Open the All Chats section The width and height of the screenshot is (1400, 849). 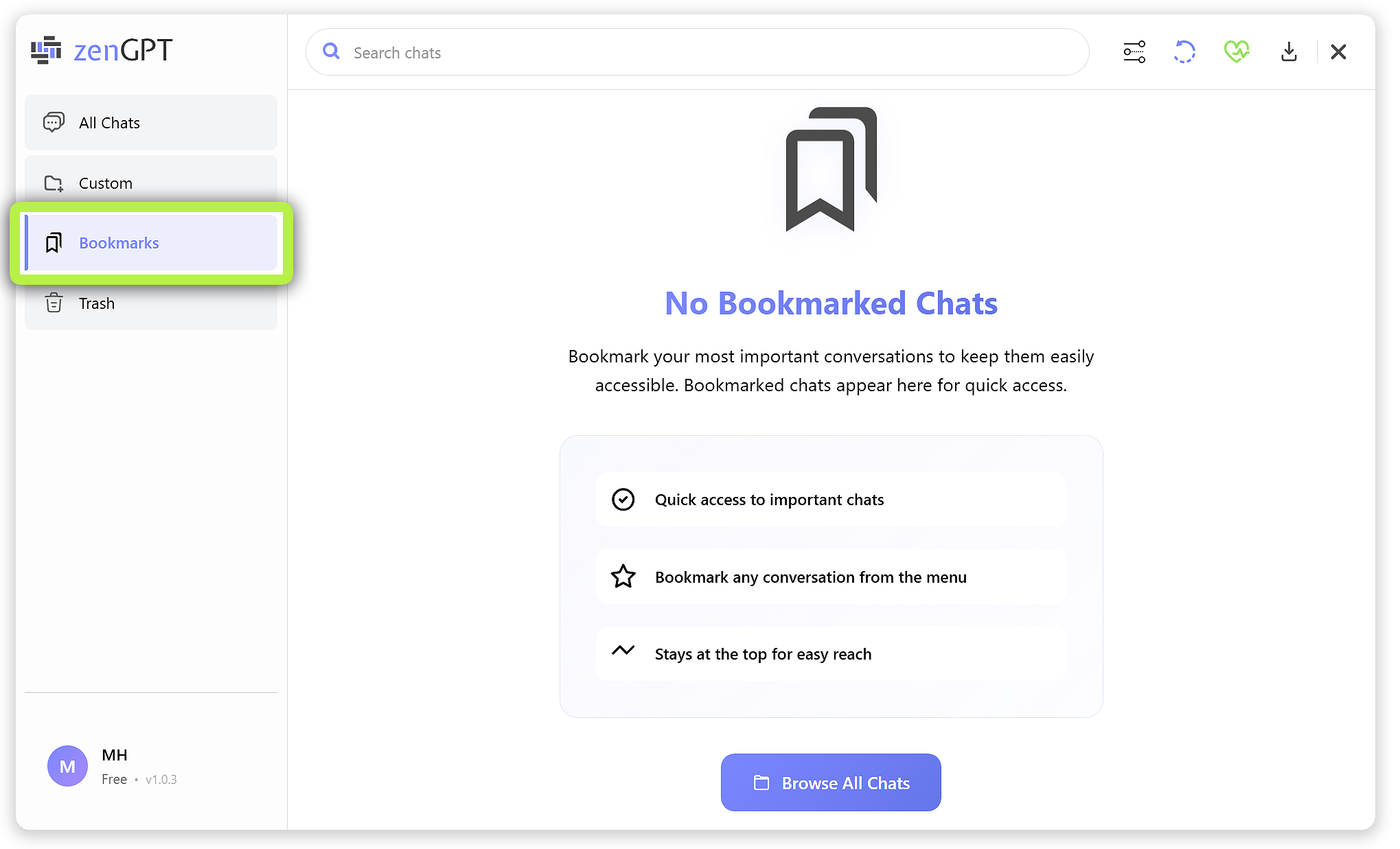[151, 123]
